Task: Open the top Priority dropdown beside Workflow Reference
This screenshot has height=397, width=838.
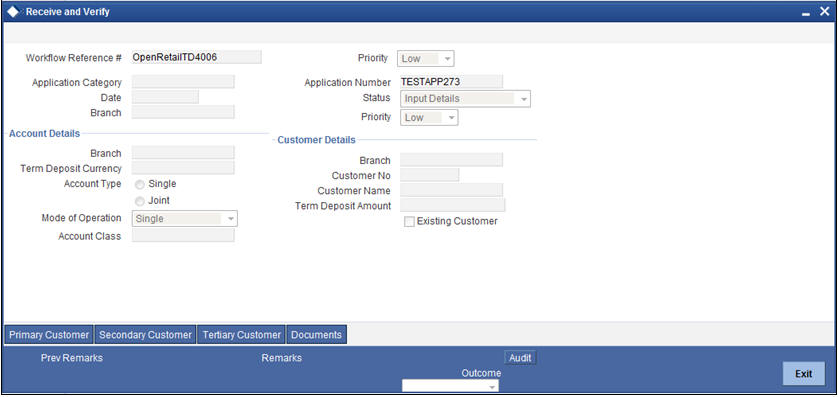Action: tap(425, 58)
